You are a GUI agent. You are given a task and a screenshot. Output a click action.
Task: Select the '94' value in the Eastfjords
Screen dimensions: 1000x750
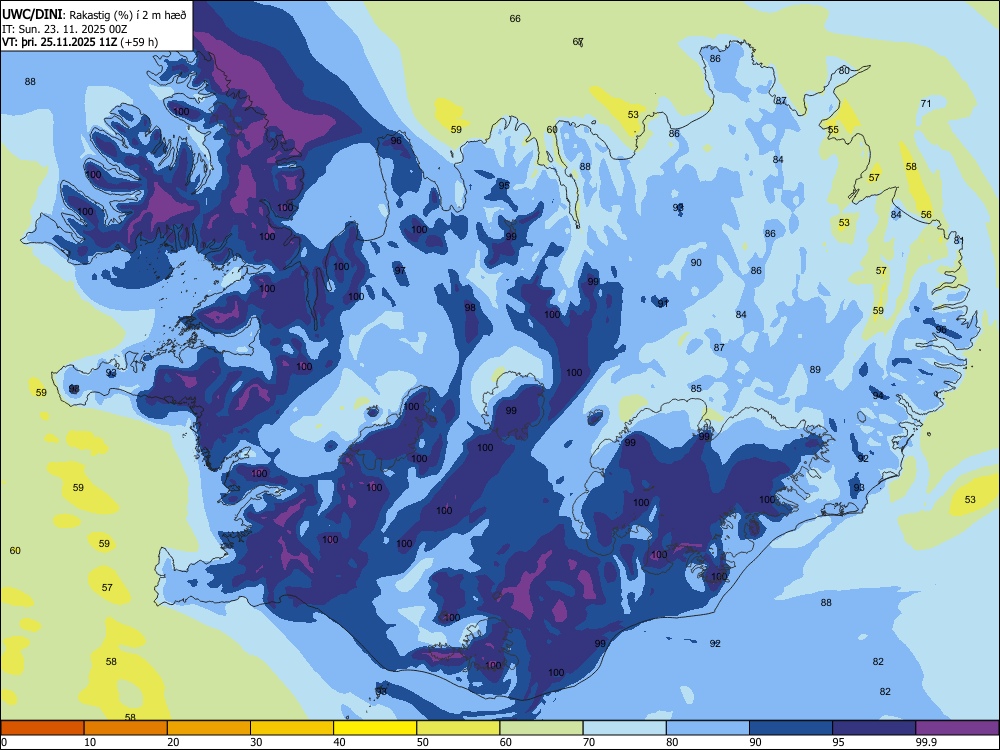[878, 395]
